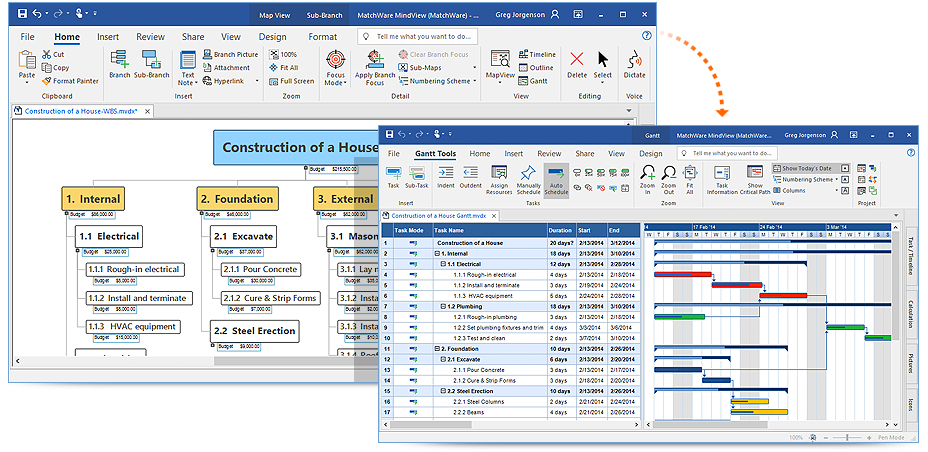Zoom In on the Gantt chart

(x=647, y=180)
